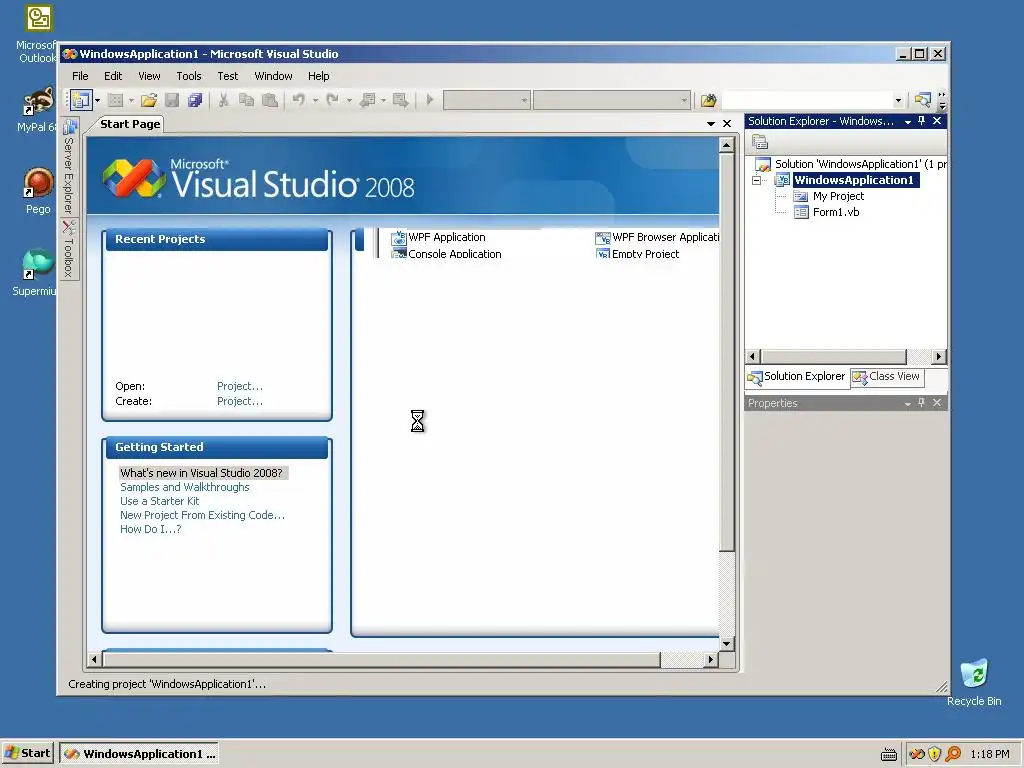Click inside the Find text box

point(807,100)
